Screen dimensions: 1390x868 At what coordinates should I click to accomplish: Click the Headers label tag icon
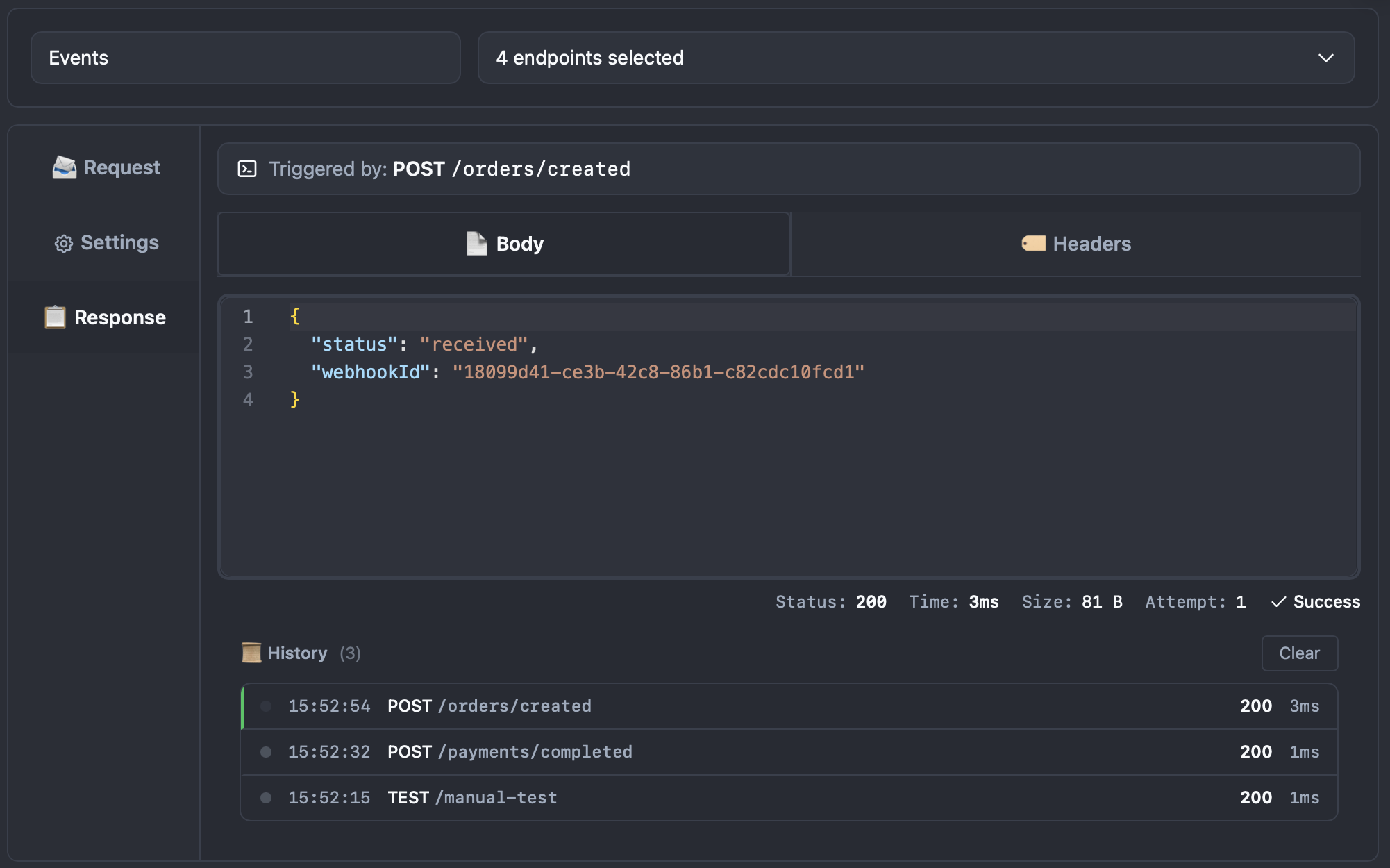click(1033, 244)
